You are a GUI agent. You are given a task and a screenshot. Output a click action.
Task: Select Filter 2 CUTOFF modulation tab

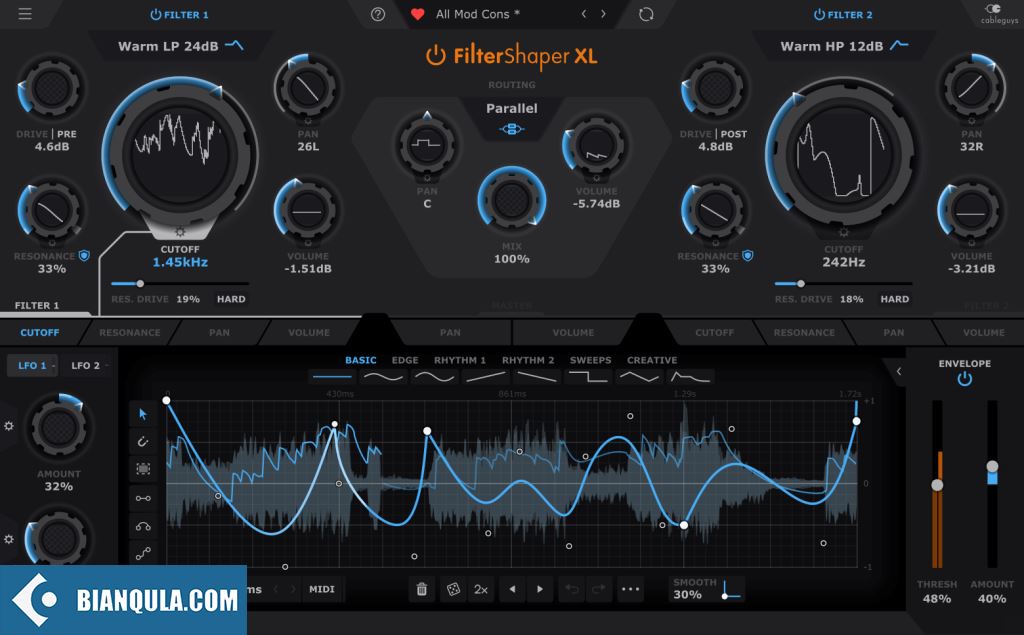tap(714, 333)
